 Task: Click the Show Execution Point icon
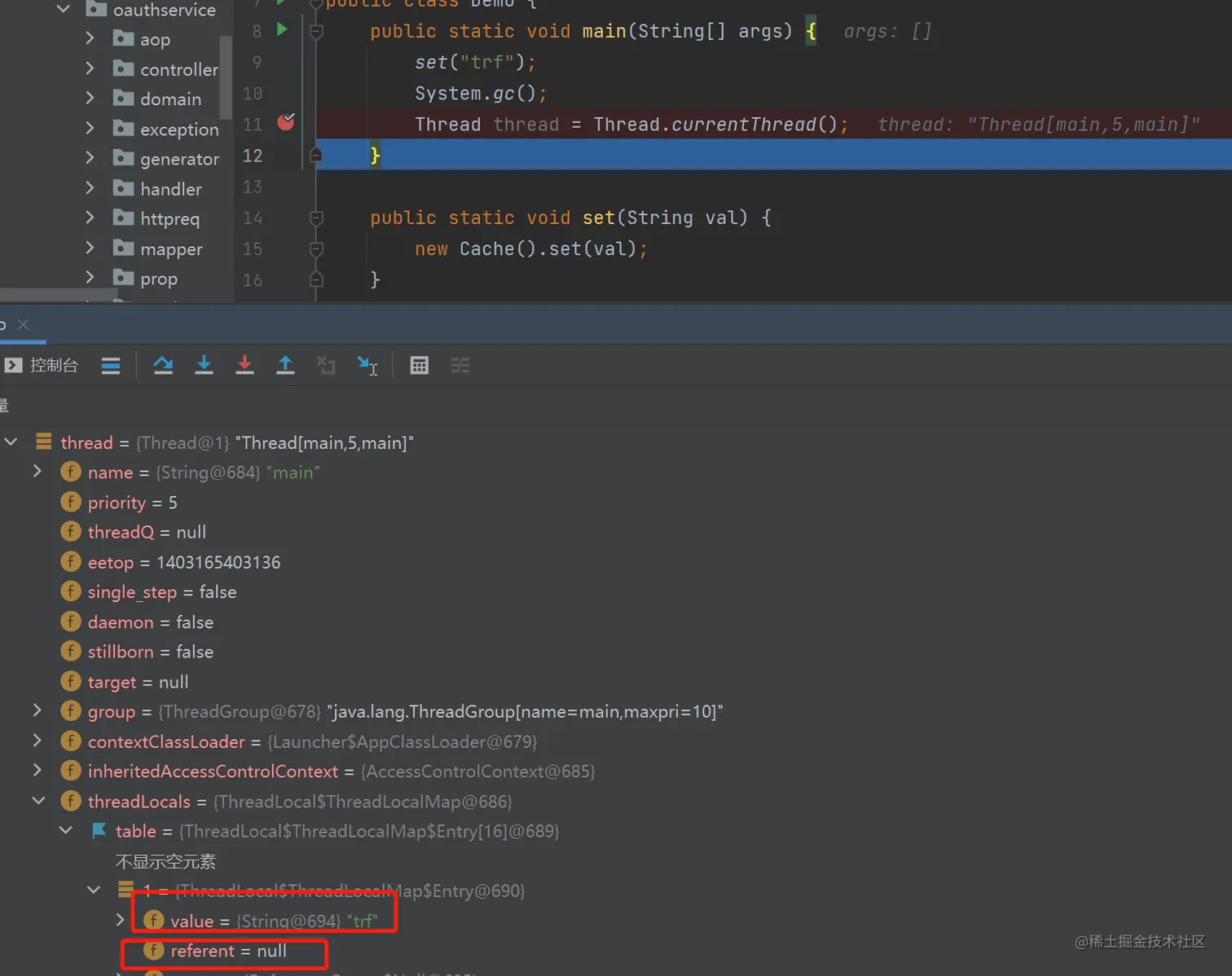pos(111,366)
